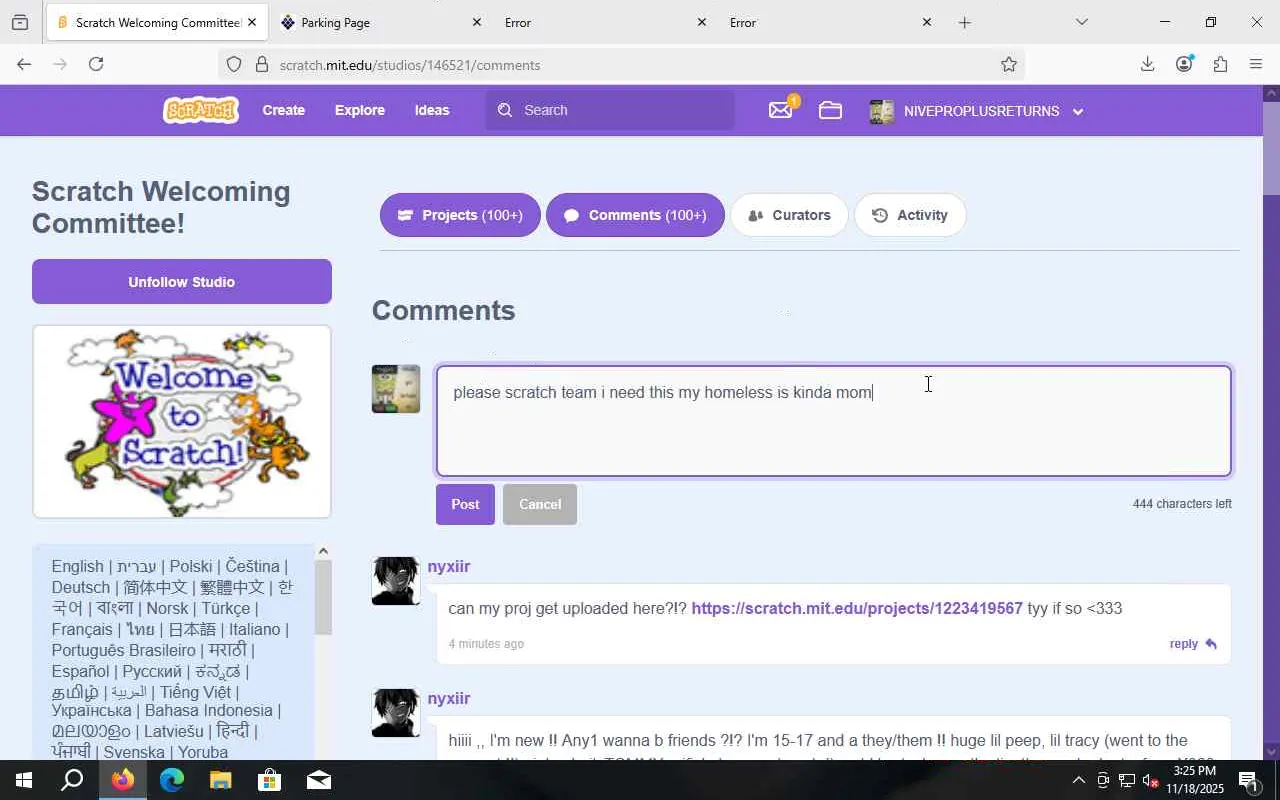Open Firefox account icon

[x=1184, y=64]
